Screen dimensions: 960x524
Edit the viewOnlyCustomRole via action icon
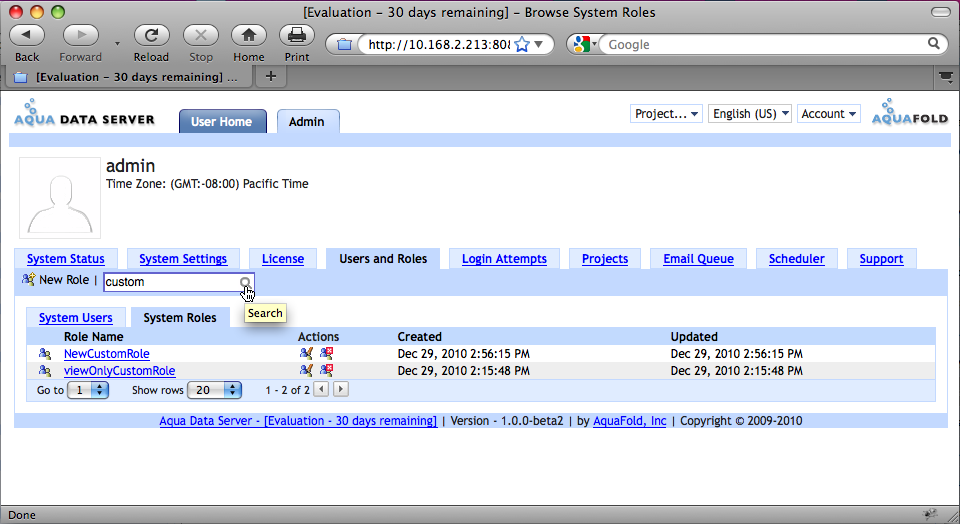[x=306, y=370]
